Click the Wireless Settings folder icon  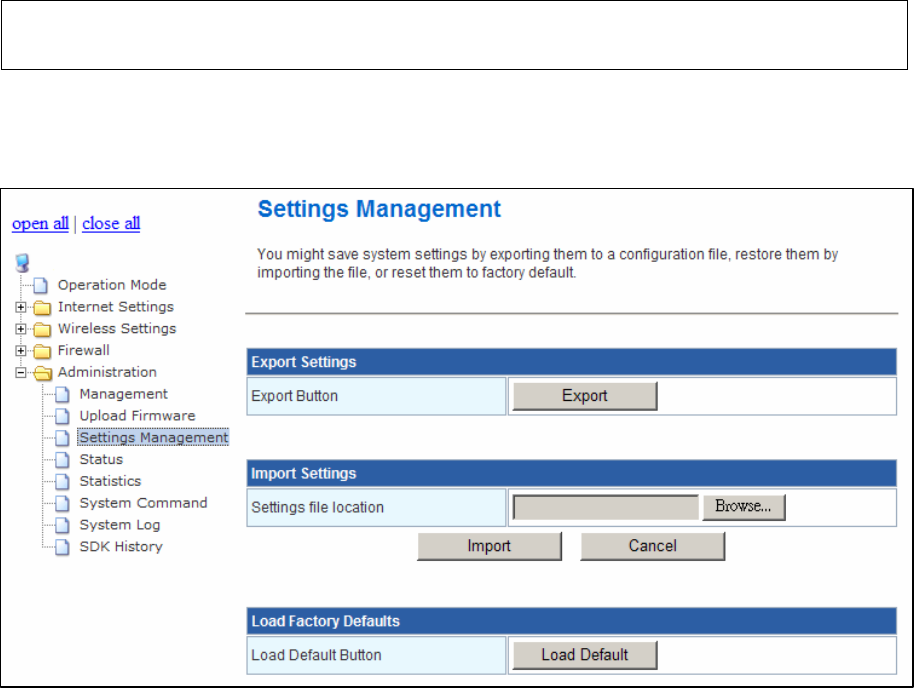pyautogui.click(x=42, y=329)
